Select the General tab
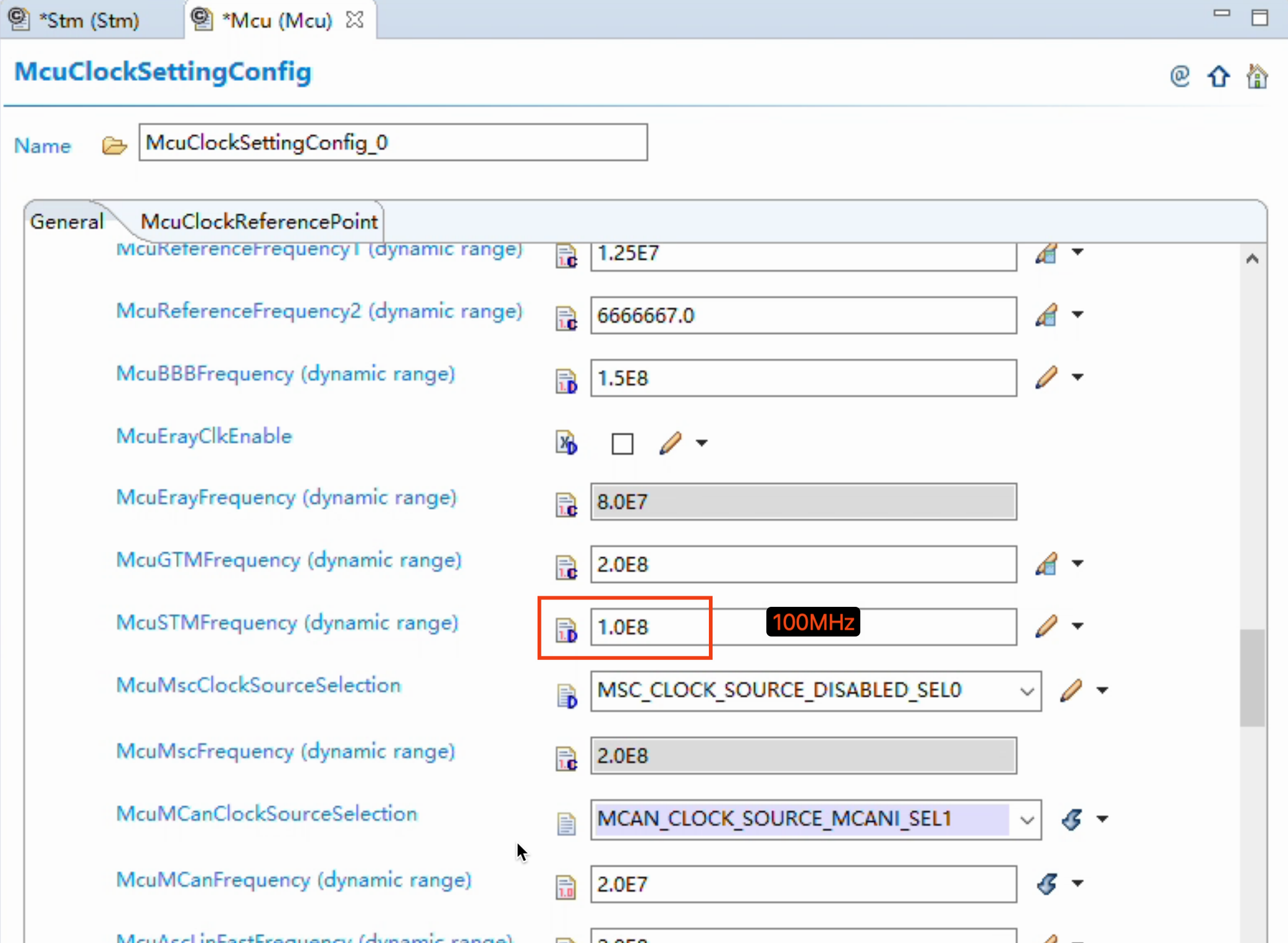Screen dimensions: 1288x943 pyautogui.click(x=66, y=222)
